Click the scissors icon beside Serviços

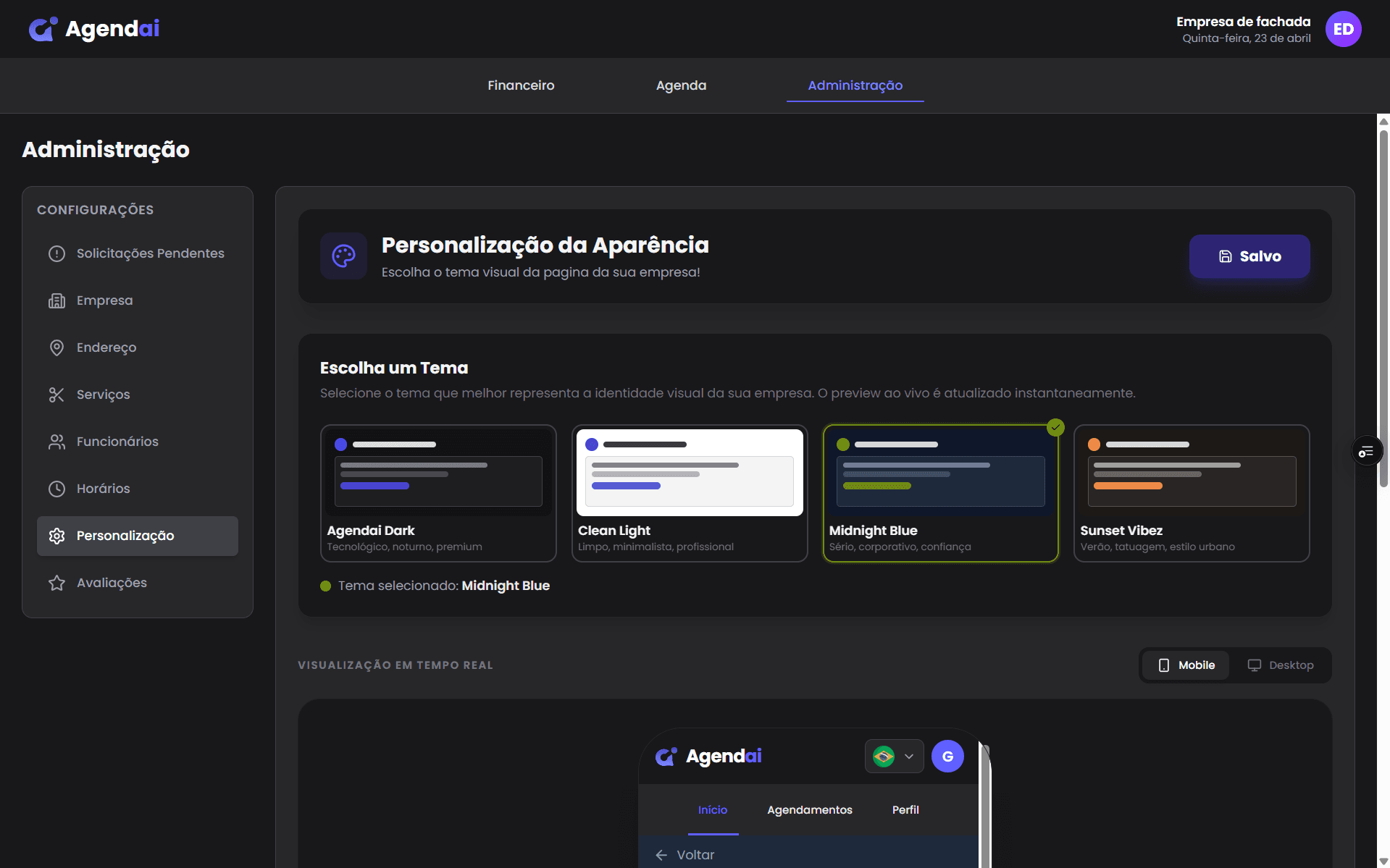click(56, 395)
